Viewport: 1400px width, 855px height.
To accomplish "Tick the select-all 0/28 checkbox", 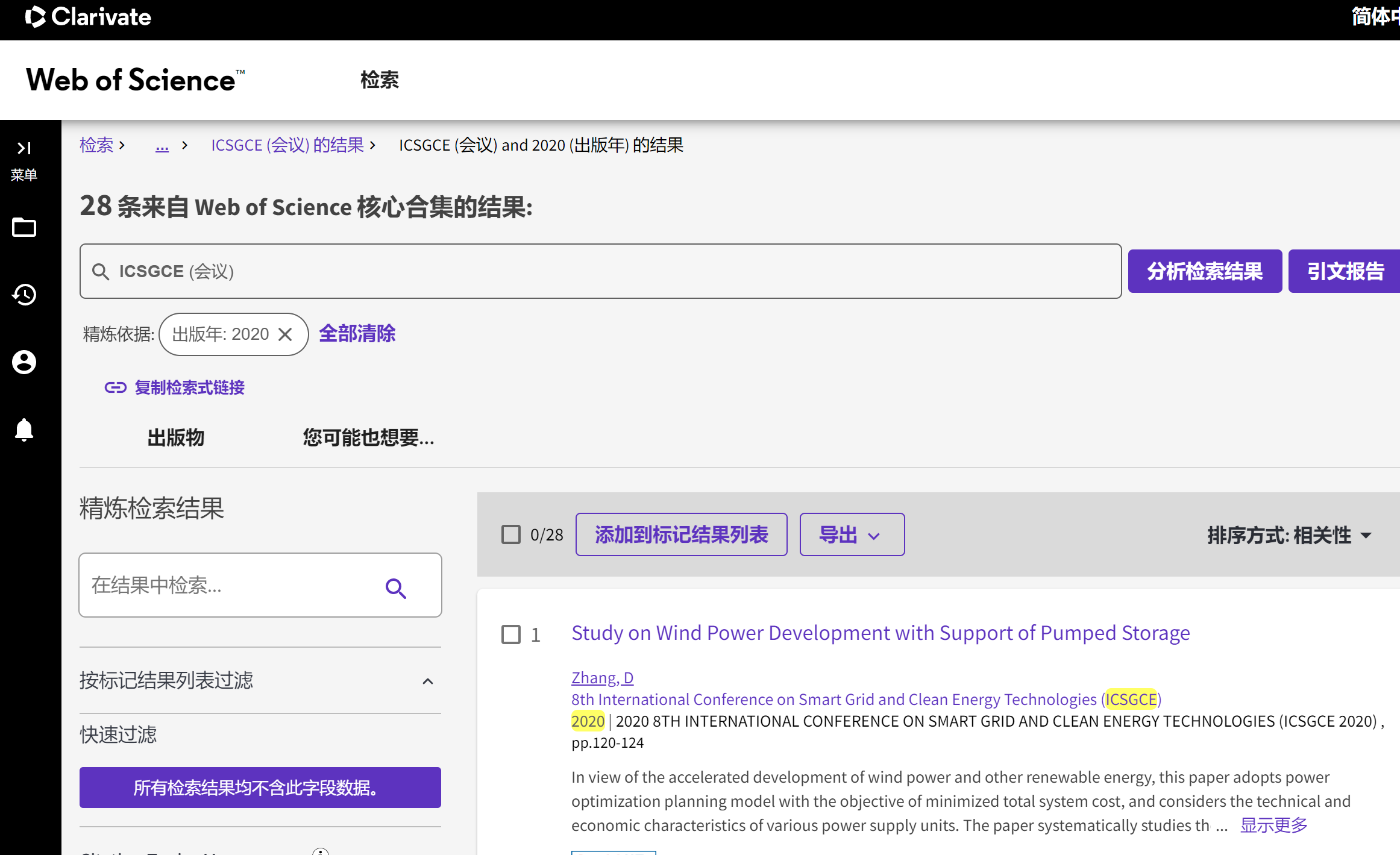I will [511, 534].
